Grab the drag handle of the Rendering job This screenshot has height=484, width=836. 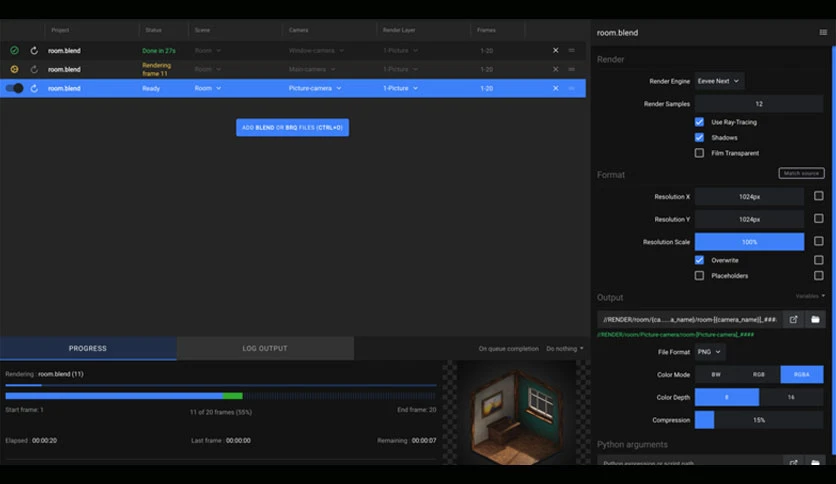coord(572,69)
